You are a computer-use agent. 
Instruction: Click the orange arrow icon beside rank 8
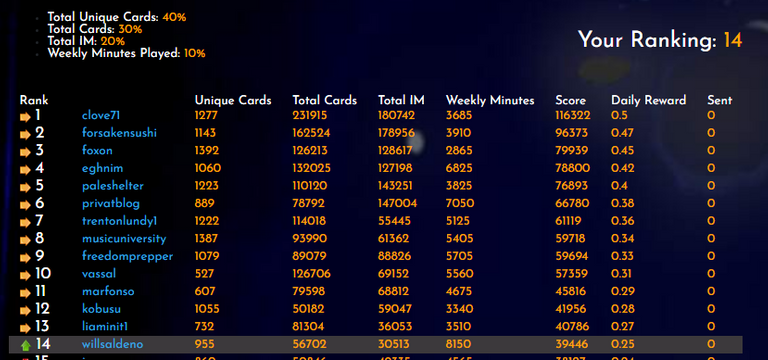25,240
